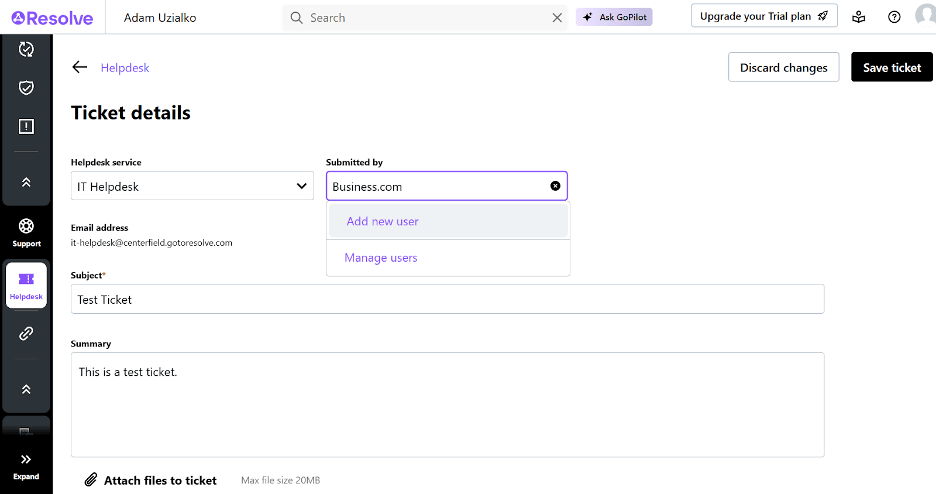Choose Manage users from the dropdown
936x494 pixels.
coord(381,258)
